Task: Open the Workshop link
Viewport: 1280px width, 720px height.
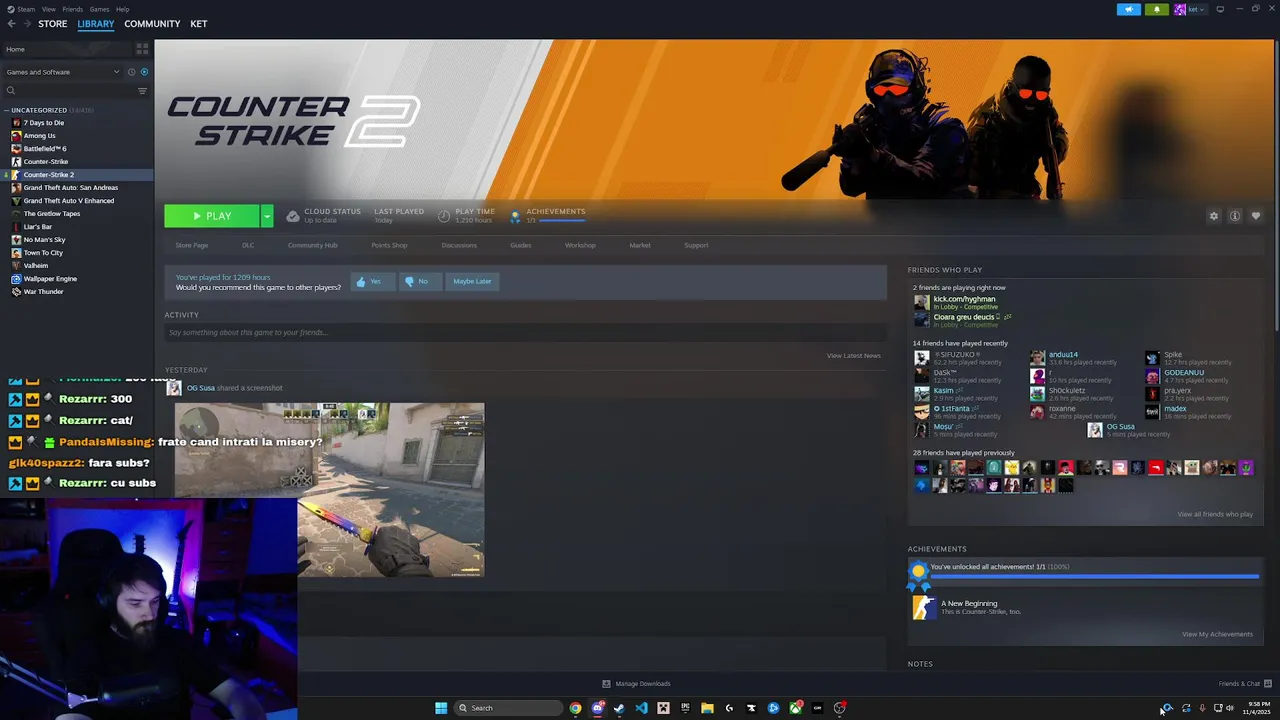Action: point(580,245)
